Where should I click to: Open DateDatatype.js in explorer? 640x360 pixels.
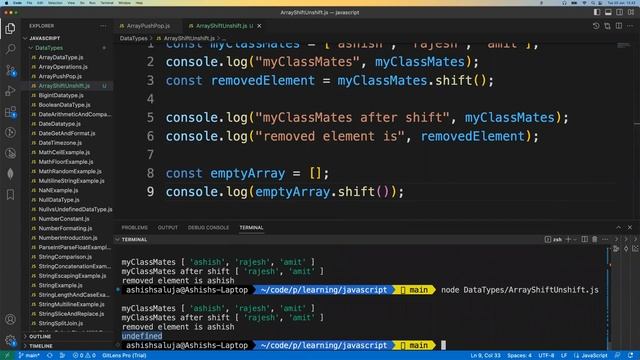pos(60,124)
